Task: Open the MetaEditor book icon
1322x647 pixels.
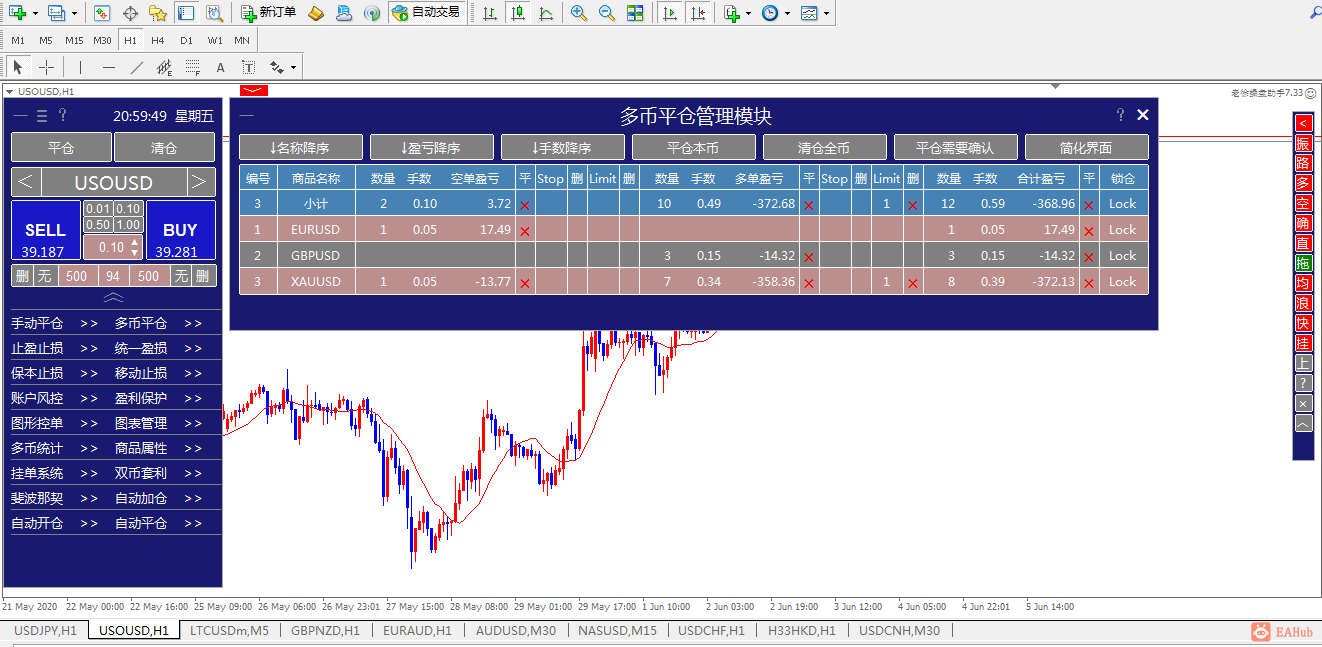Action: point(316,13)
